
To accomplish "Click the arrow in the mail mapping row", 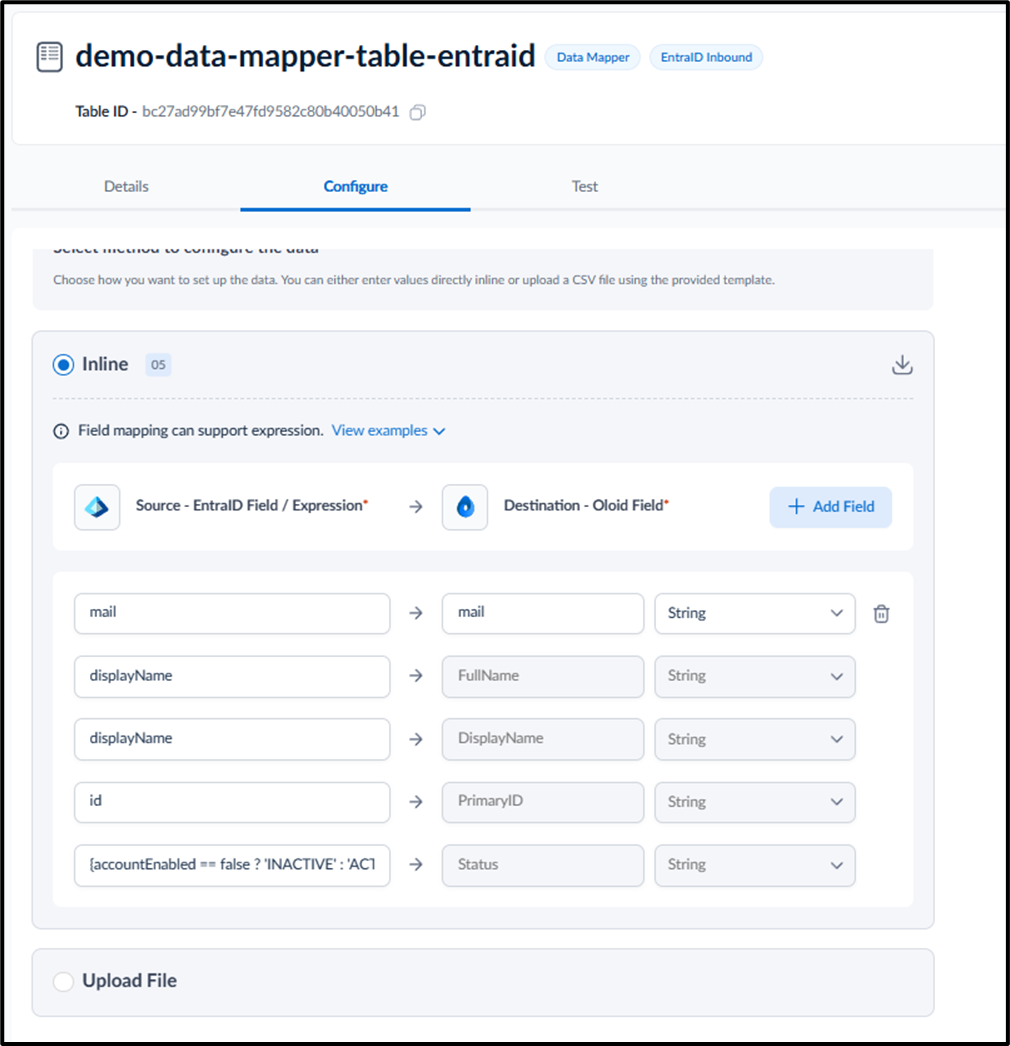I will (x=416, y=613).
